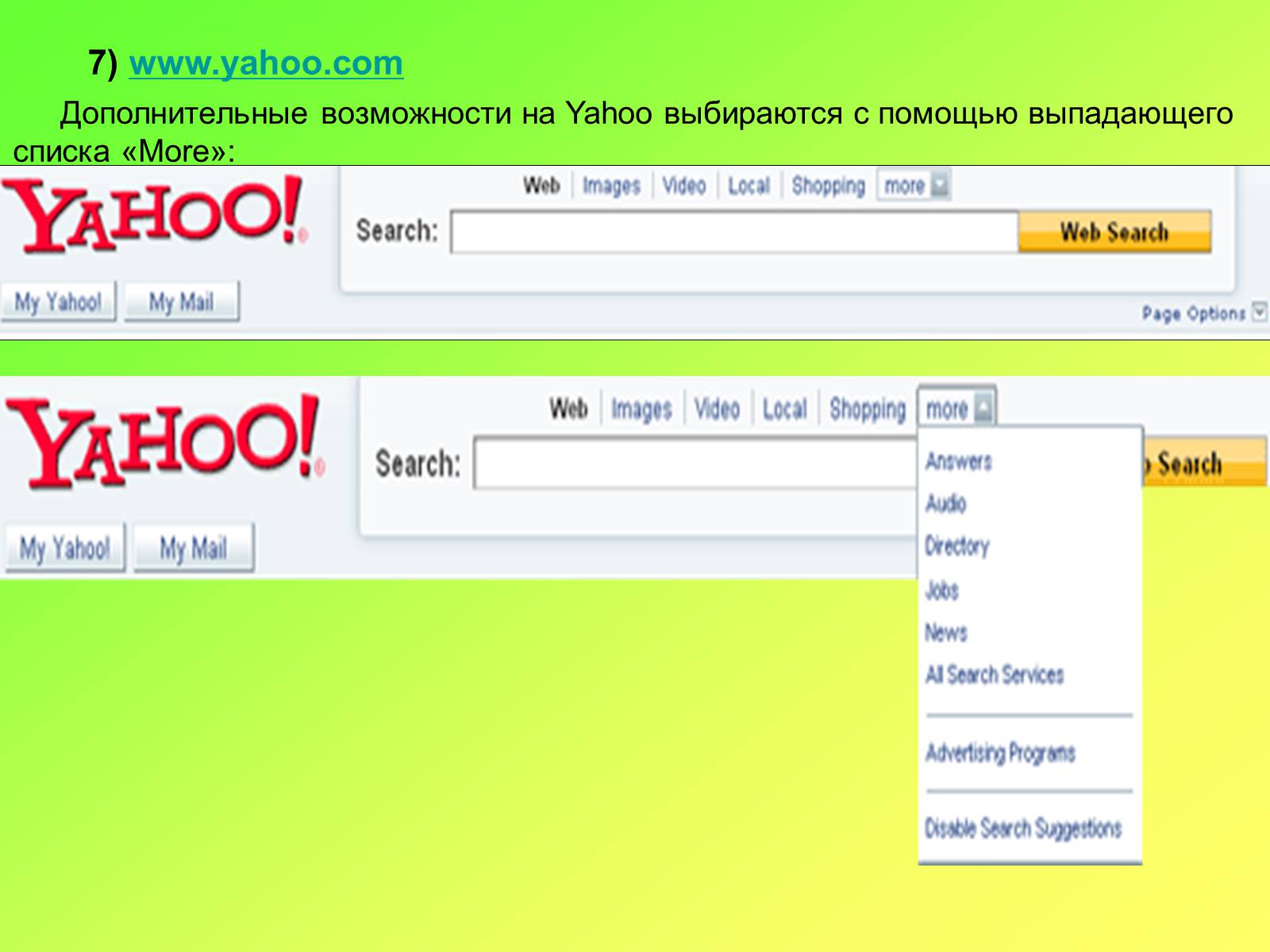
Task: Expand the upper 'more' dropdown
Action: pos(914,186)
